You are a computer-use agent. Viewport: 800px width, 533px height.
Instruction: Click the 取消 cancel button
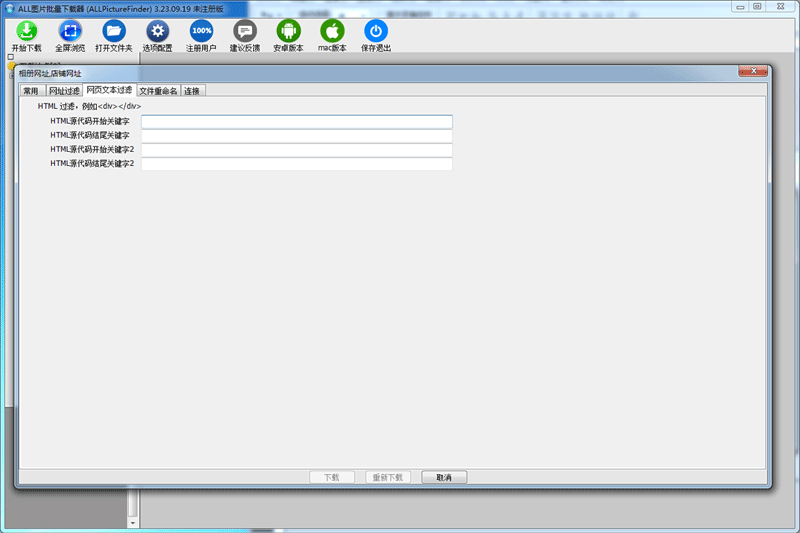pyautogui.click(x=444, y=477)
